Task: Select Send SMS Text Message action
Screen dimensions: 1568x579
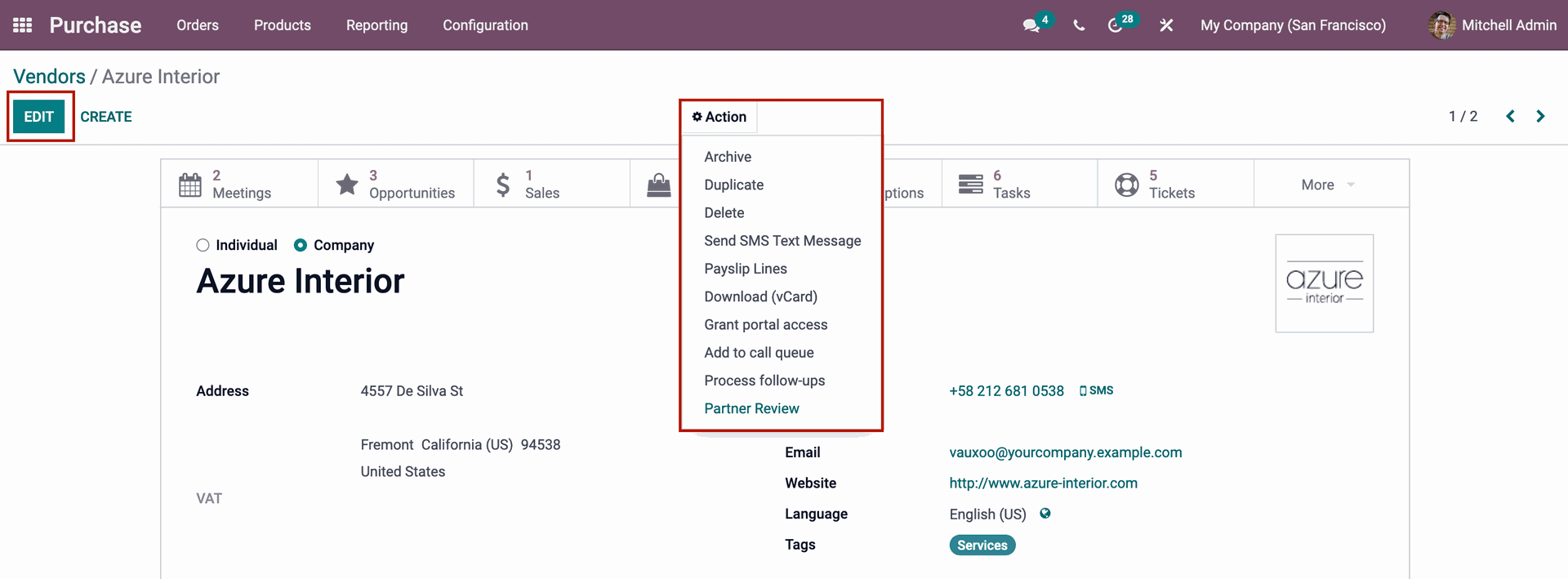Action: (781, 241)
